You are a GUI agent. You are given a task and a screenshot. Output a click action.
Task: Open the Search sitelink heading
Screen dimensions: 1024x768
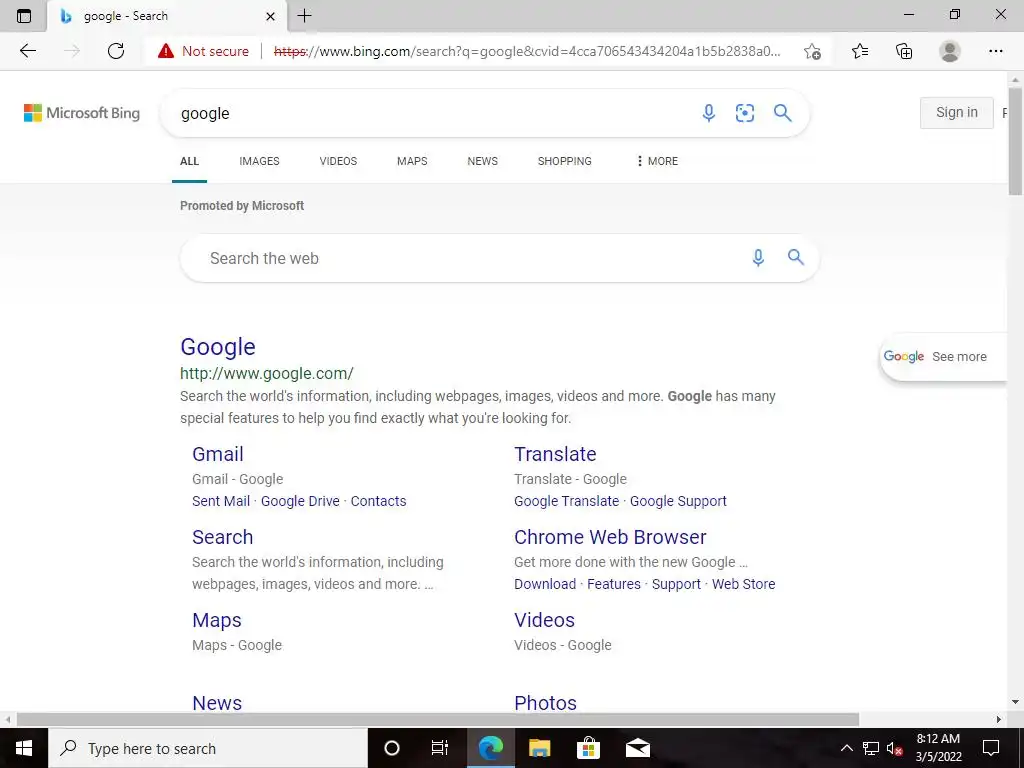pyautogui.click(x=222, y=537)
